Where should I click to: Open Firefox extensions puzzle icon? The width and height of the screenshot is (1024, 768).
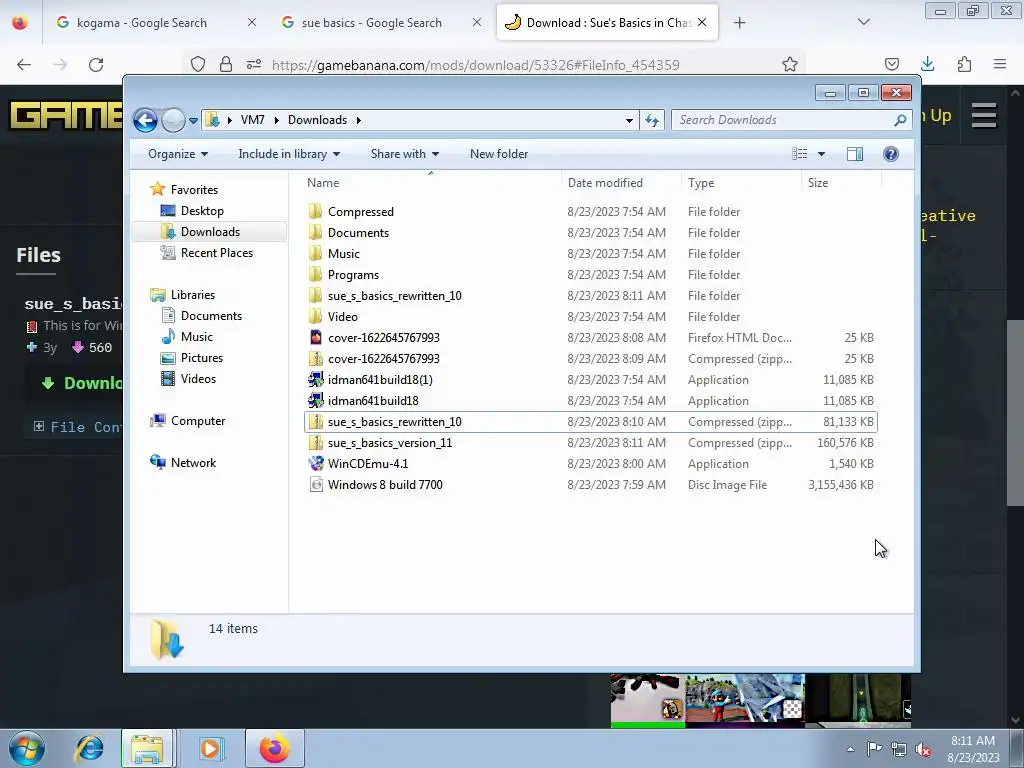pos(964,64)
